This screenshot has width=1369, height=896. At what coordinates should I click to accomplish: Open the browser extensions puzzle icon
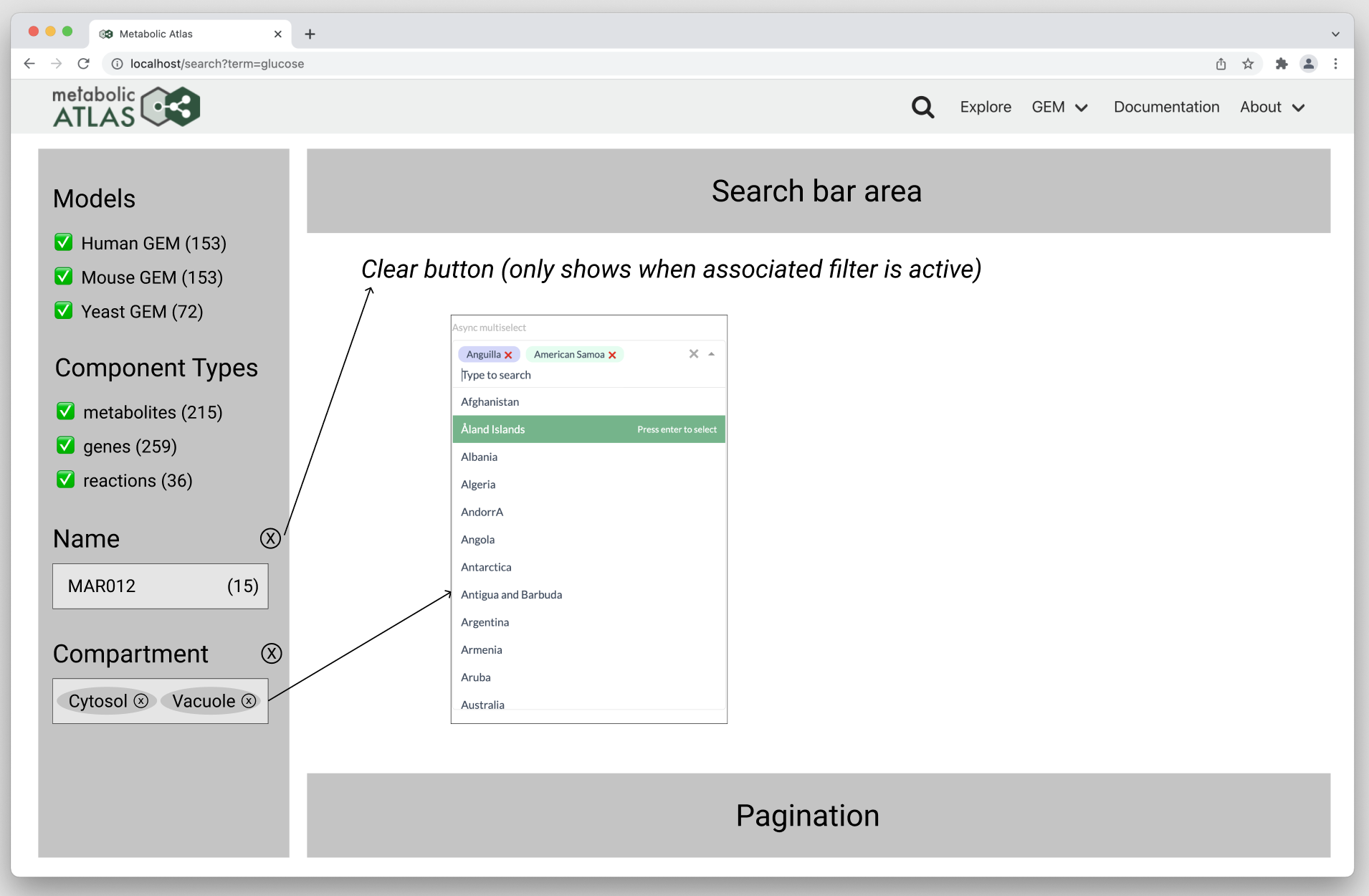pos(1280,64)
